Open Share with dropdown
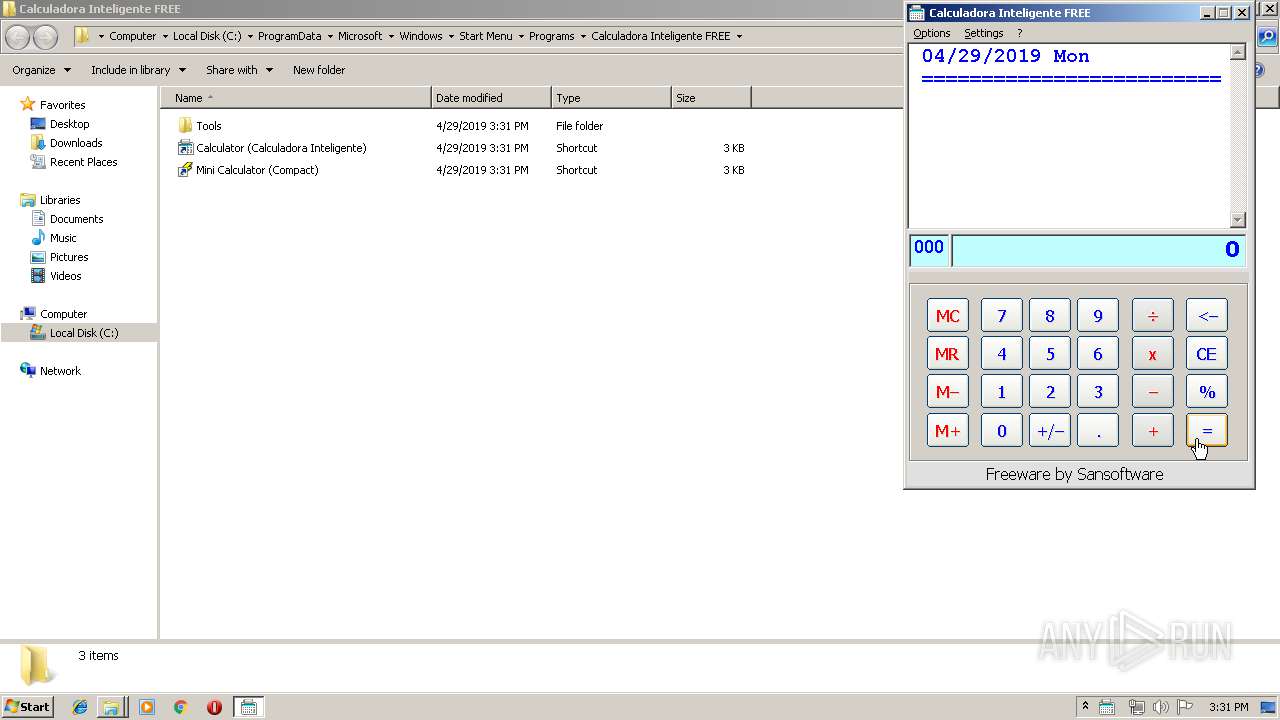The height and width of the screenshot is (720, 1280). tap(239, 70)
